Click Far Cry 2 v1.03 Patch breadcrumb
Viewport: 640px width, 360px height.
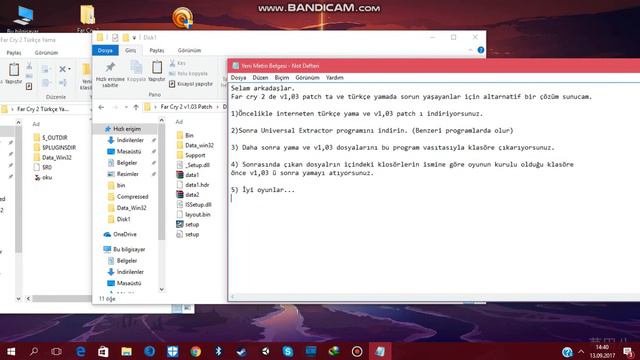(x=186, y=107)
